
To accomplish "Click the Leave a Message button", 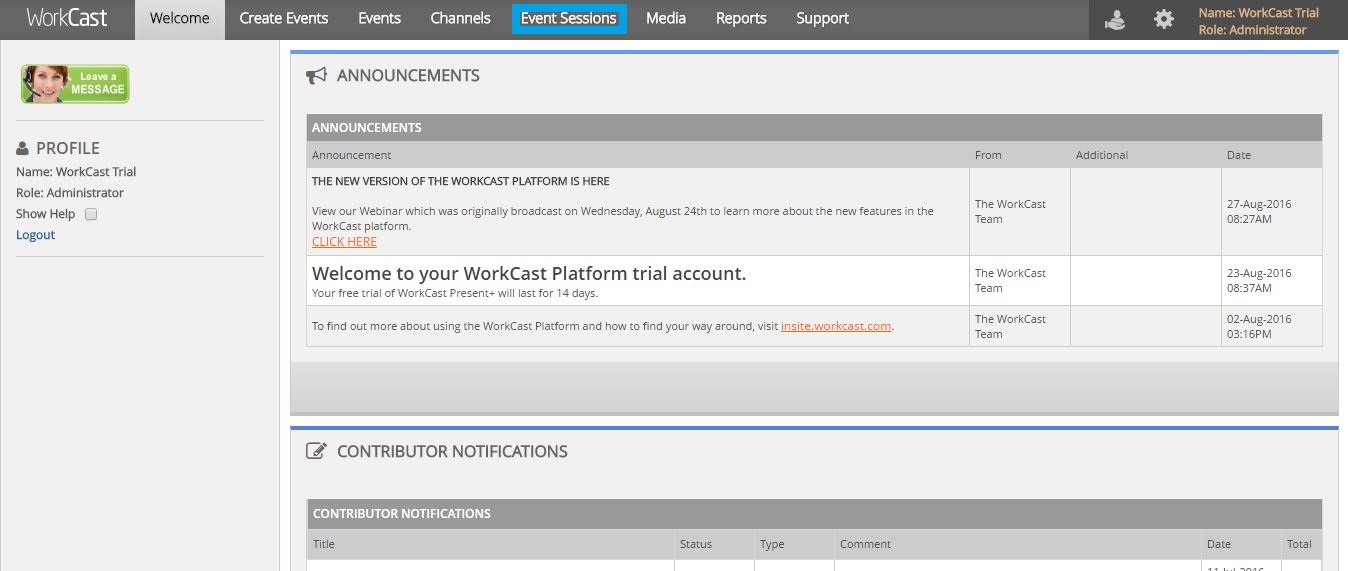I will coord(75,84).
